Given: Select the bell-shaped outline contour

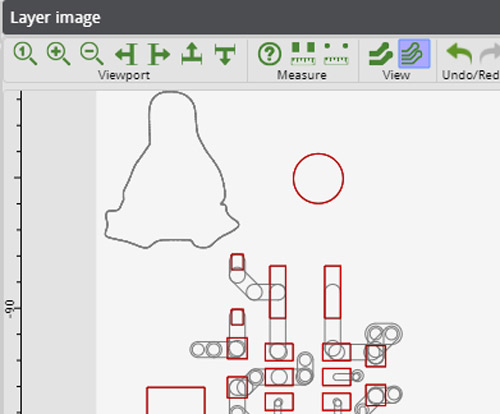Looking at the screenshot, I should (x=172, y=170).
